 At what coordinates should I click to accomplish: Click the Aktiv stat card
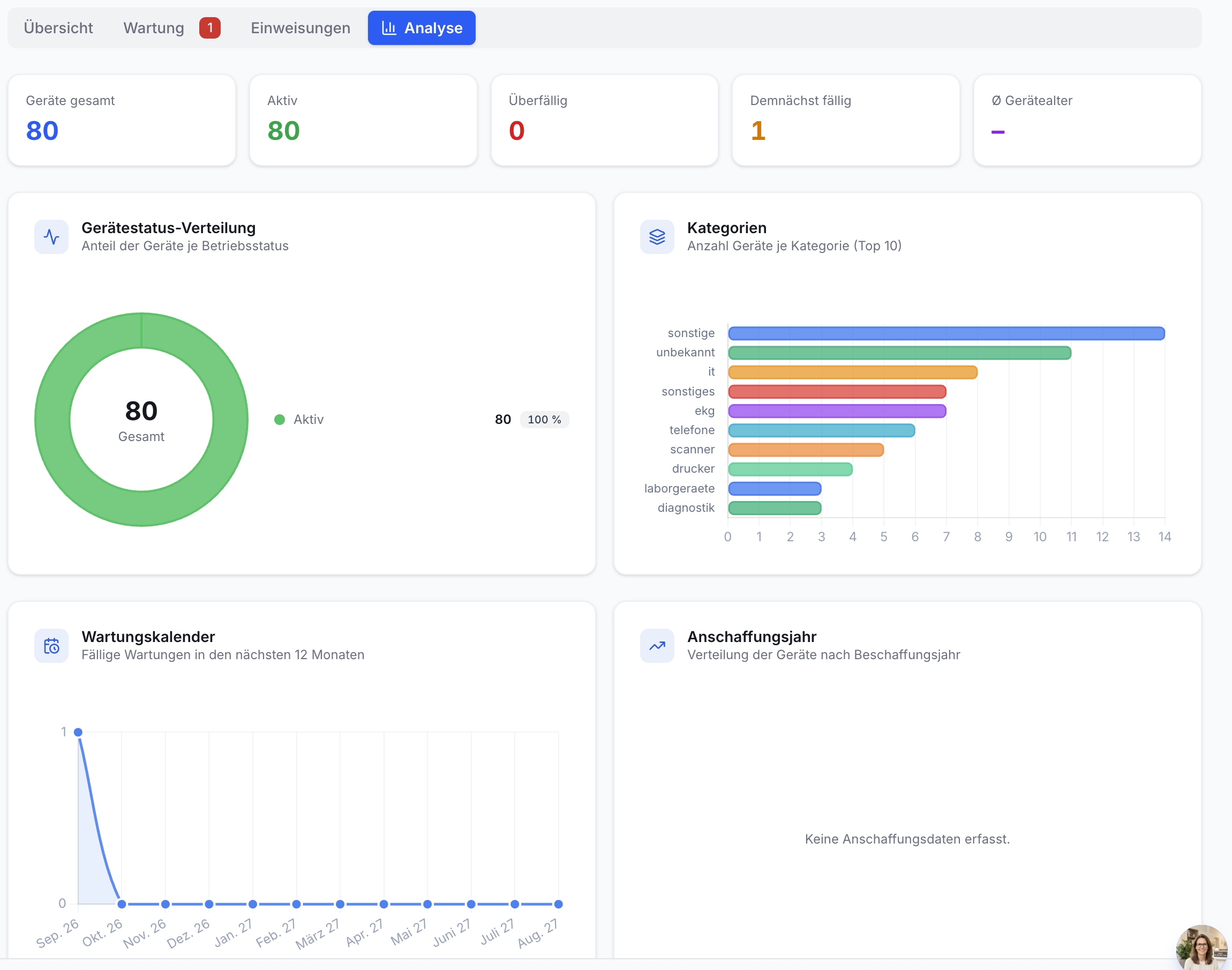(x=363, y=121)
